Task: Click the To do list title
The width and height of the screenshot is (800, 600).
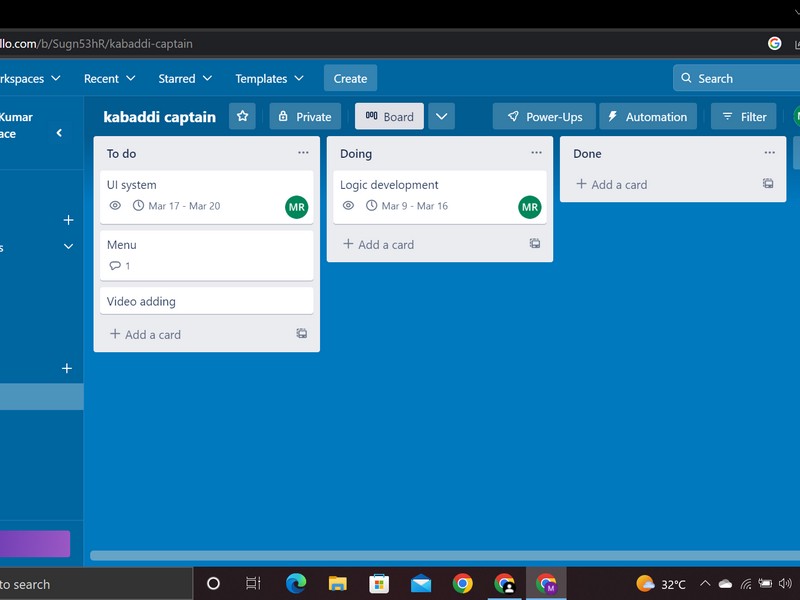Action: (121, 154)
